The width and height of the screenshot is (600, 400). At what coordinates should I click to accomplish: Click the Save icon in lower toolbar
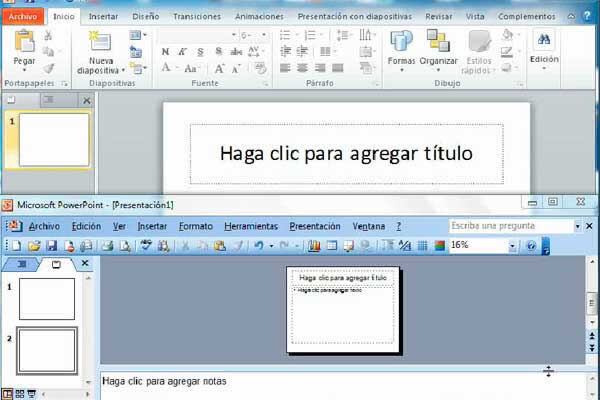tap(51, 245)
